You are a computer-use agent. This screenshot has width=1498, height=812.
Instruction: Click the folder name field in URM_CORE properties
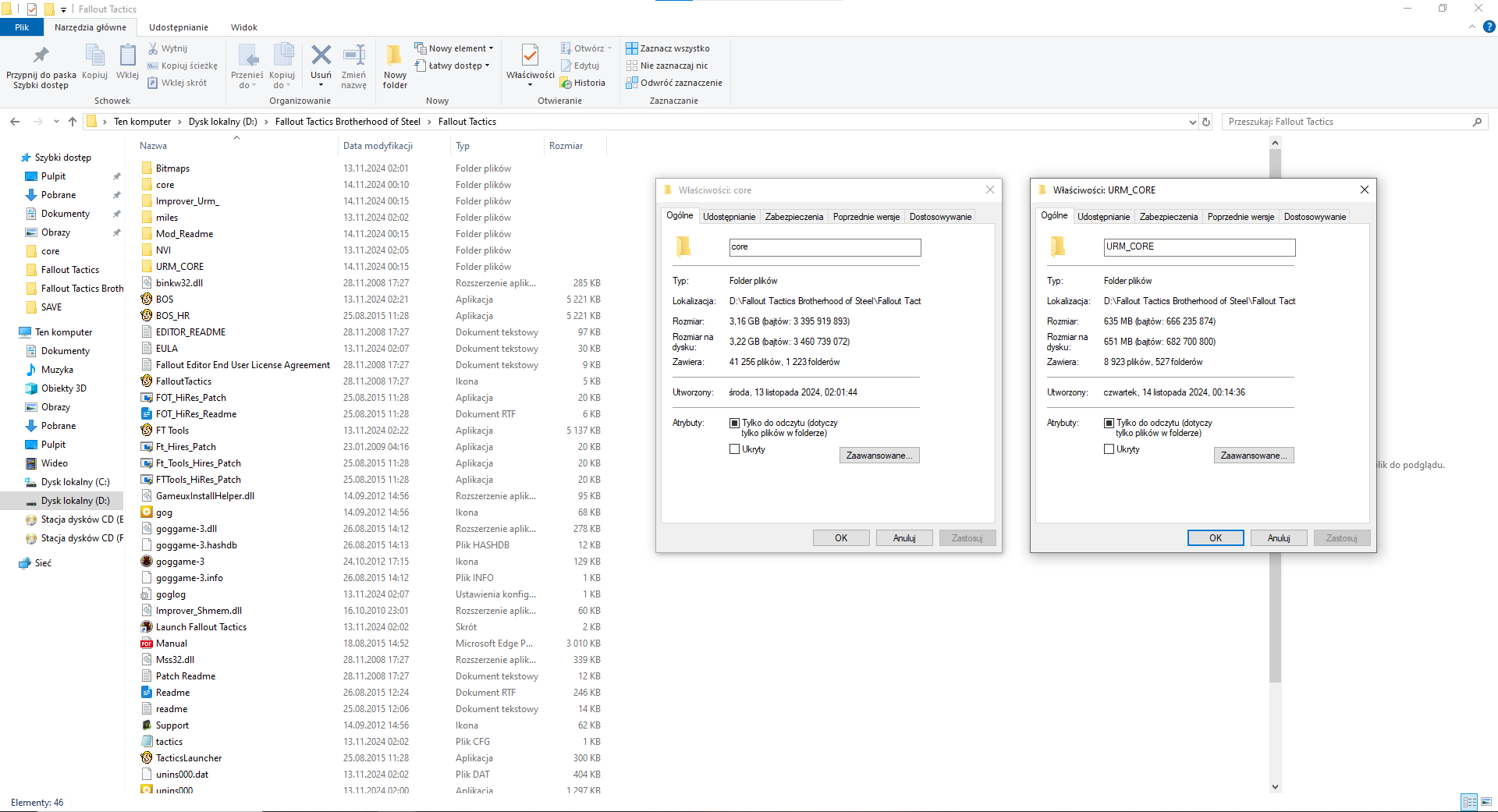pyautogui.click(x=1199, y=247)
